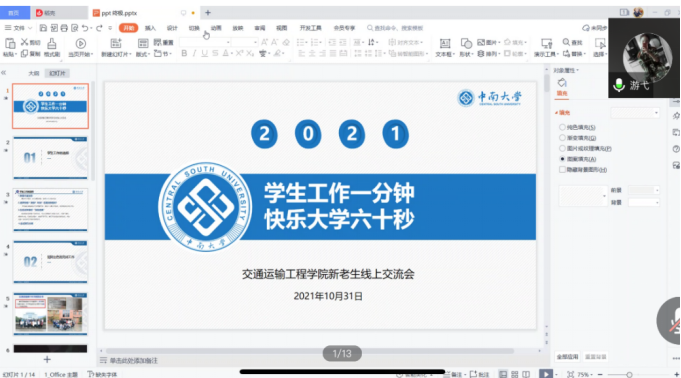Image resolution: width=681 pixels, height=378 pixels.
Task: Open the pattern style dropdown
Action: click(582, 196)
